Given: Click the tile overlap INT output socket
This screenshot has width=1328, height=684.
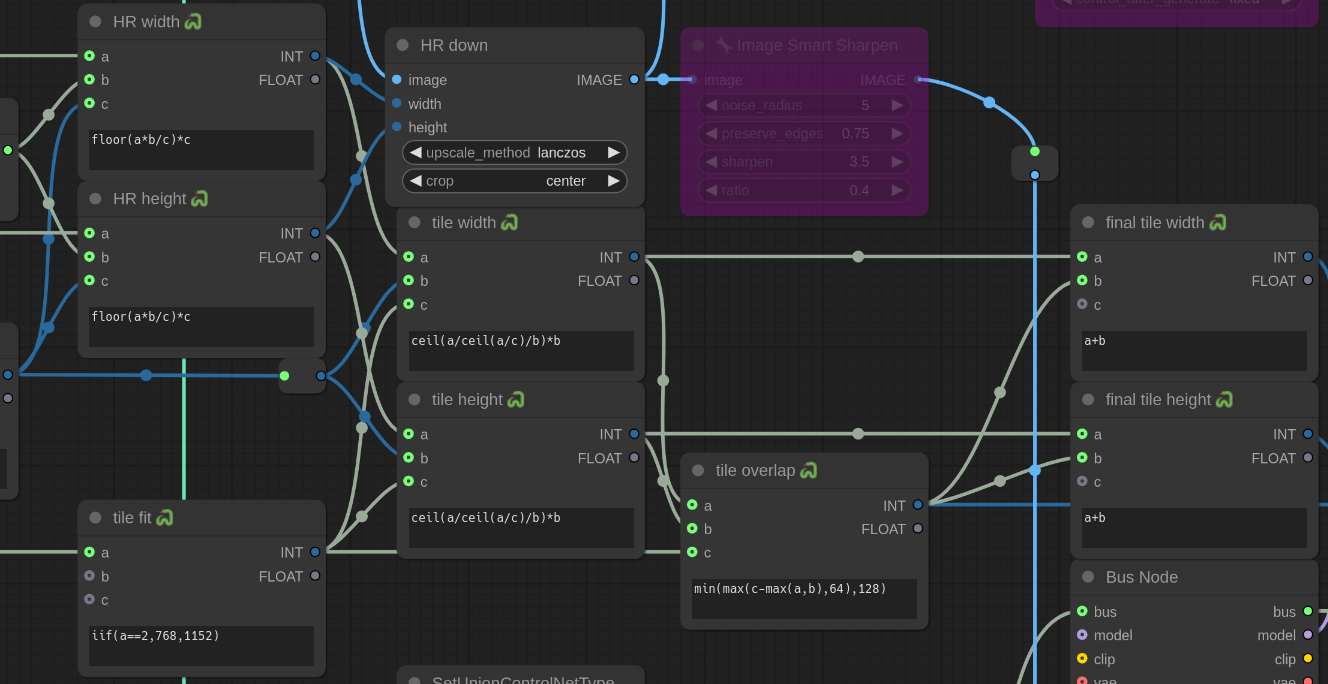Looking at the screenshot, I should (918, 505).
